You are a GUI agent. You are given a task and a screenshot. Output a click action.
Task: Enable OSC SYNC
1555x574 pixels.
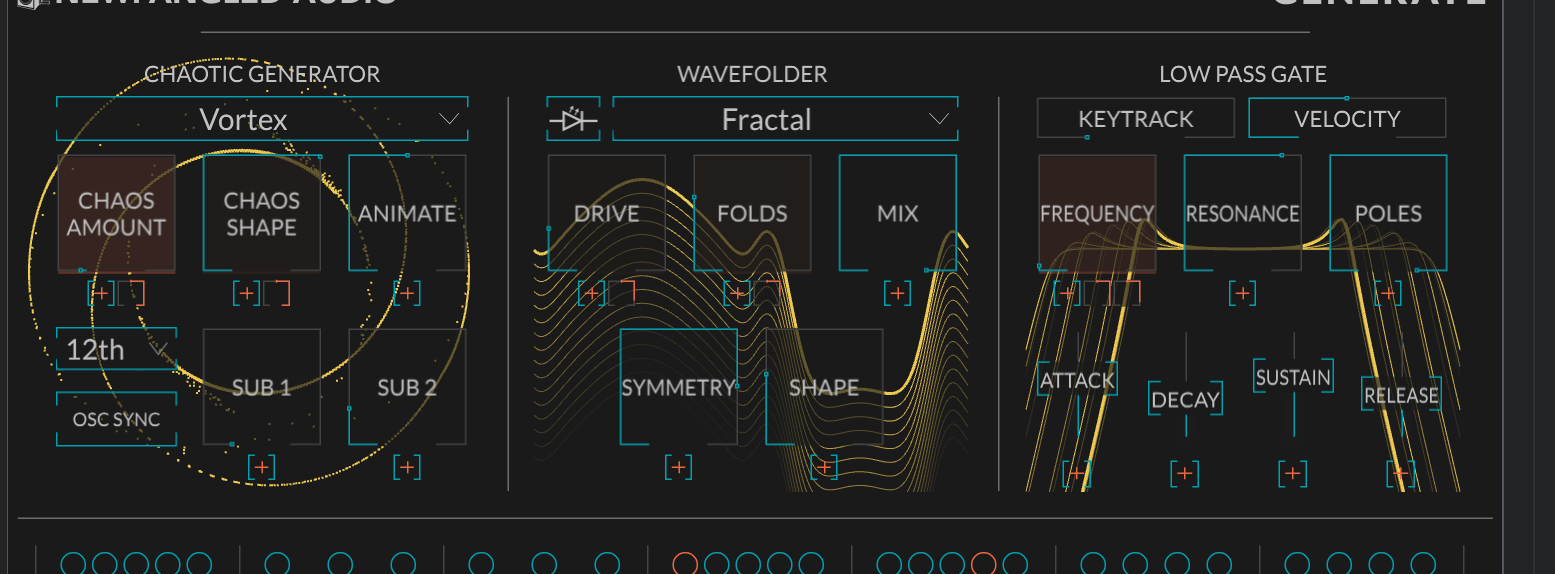click(x=116, y=419)
